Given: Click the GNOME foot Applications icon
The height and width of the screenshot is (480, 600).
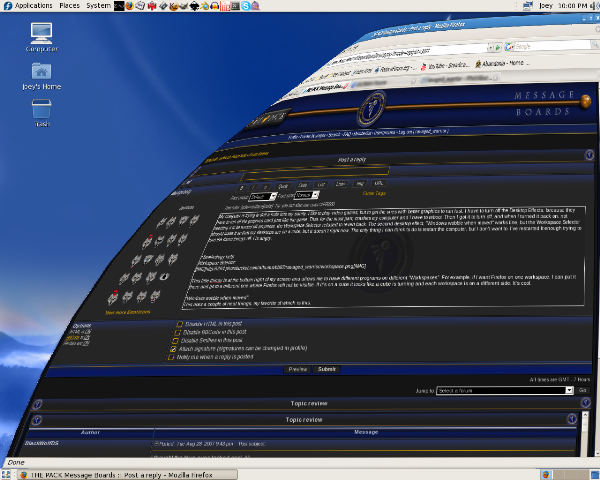Looking at the screenshot, I should (7, 6).
